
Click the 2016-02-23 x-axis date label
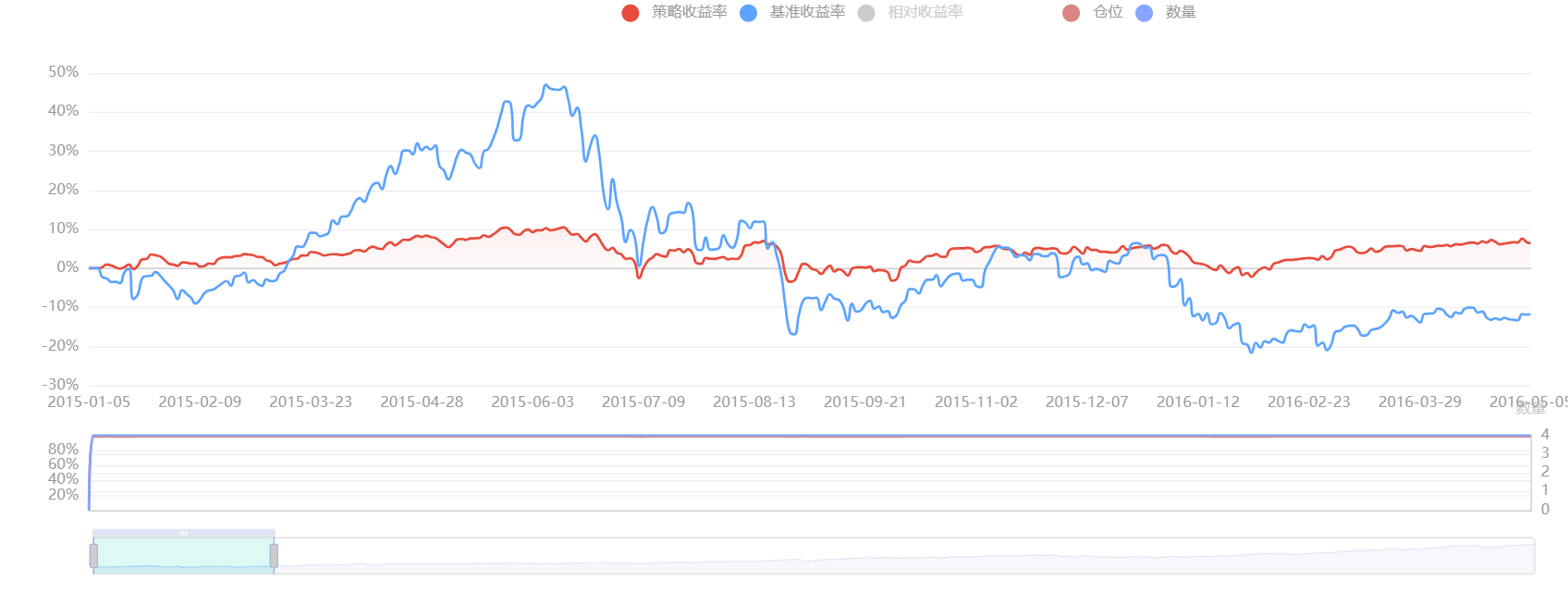point(1308,402)
